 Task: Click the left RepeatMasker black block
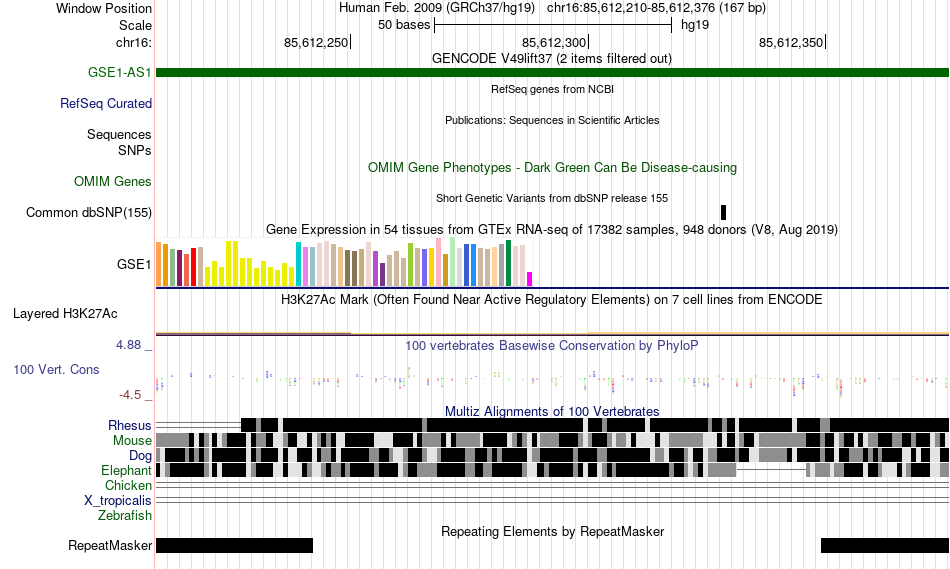tap(234, 545)
